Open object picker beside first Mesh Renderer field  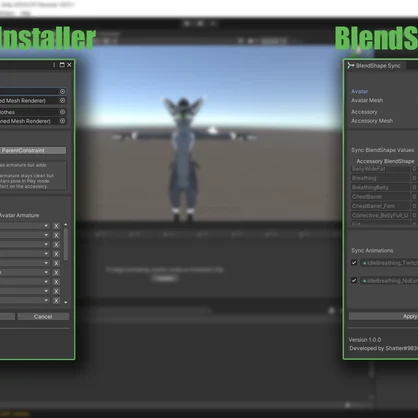[62, 100]
